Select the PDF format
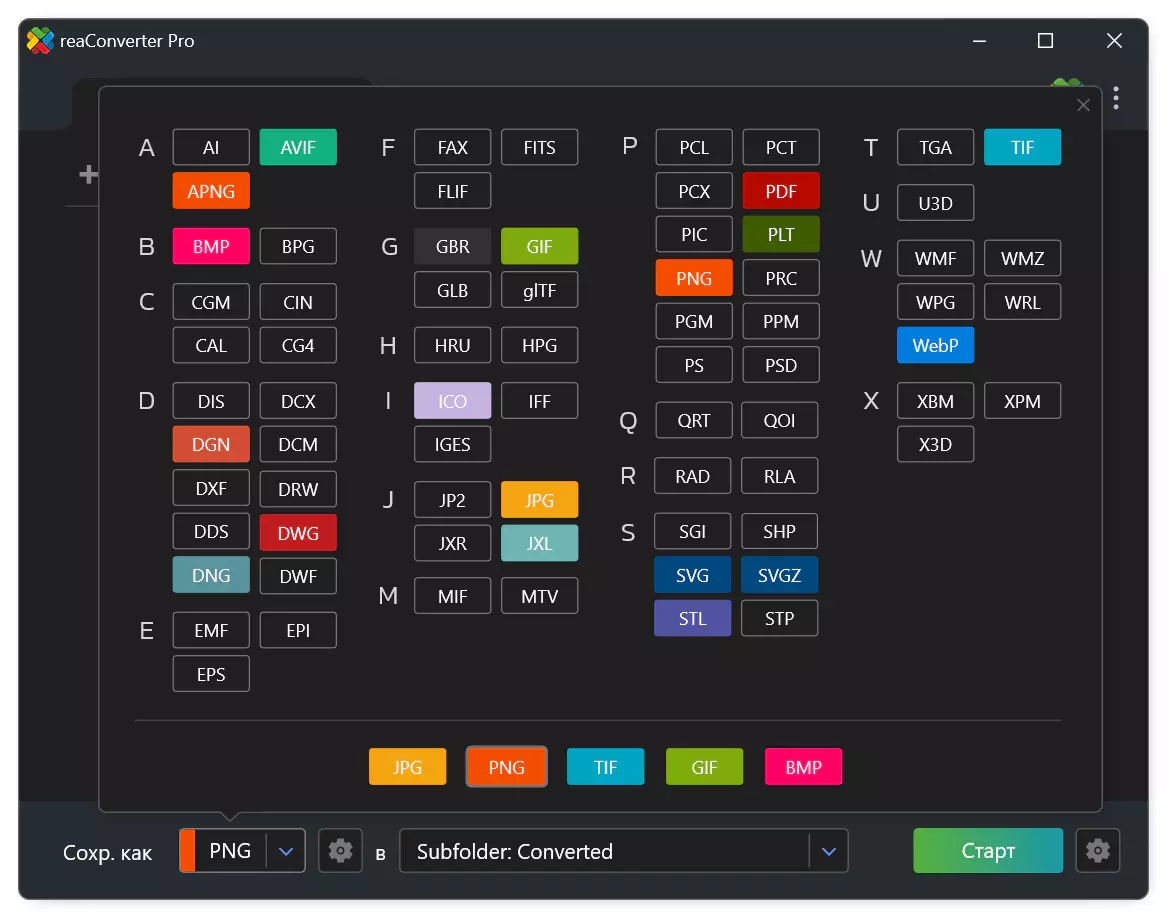The width and height of the screenshot is (1167, 918). [781, 191]
